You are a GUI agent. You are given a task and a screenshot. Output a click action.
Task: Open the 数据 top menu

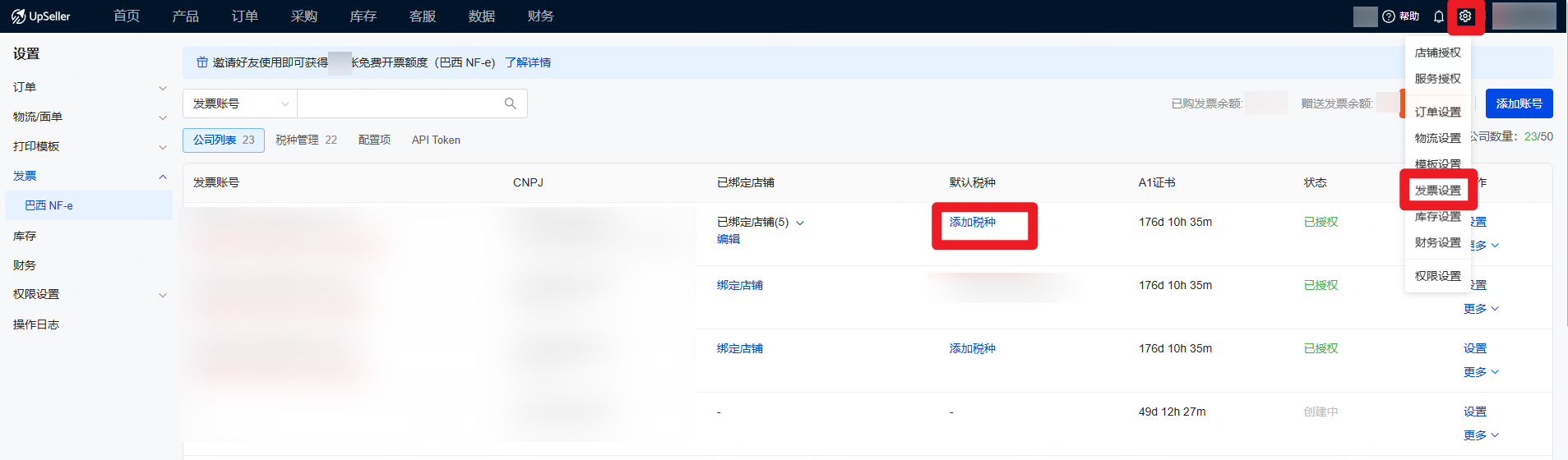coord(482,16)
